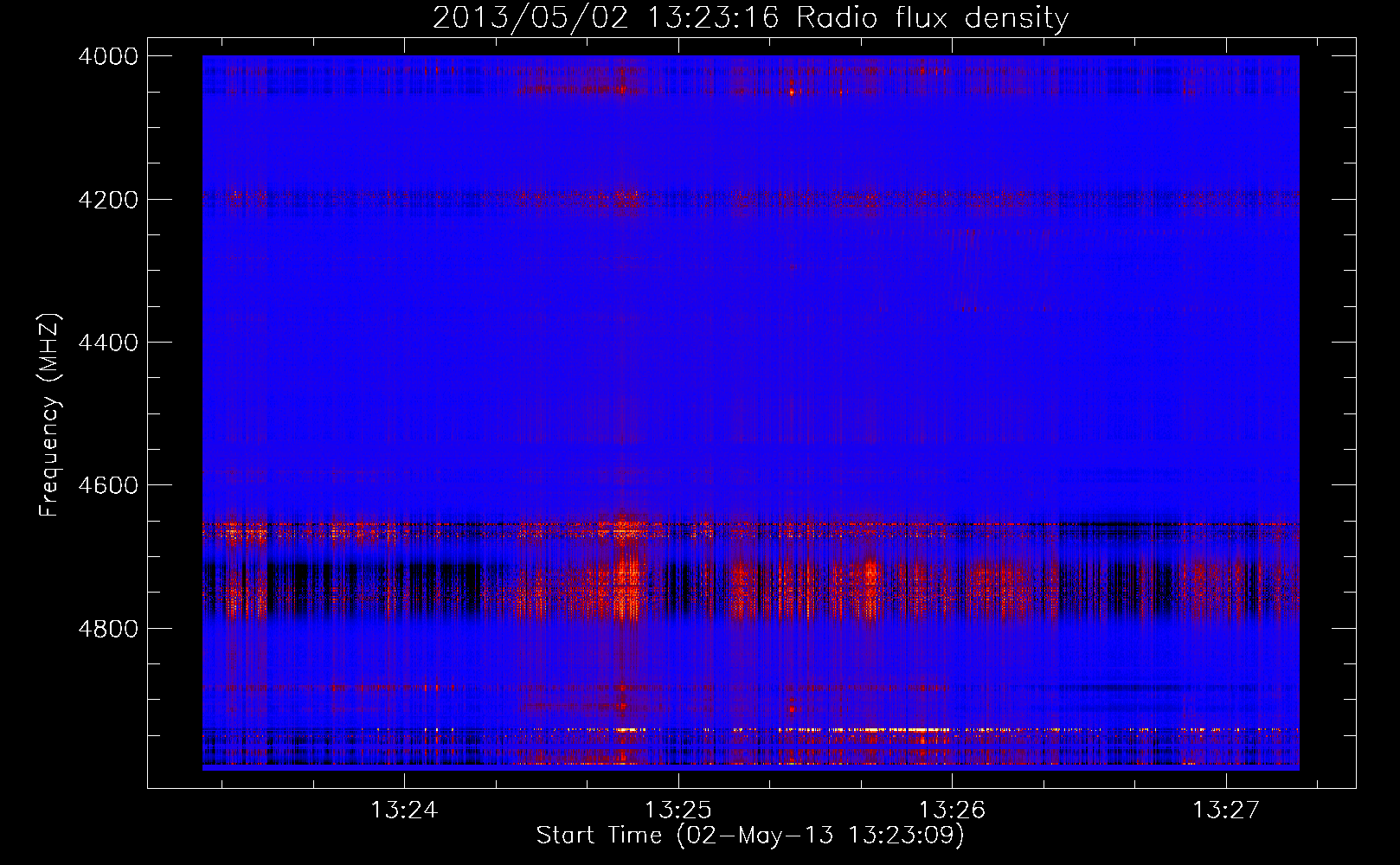Click the 13:25 time tick label
This screenshot has height=865, width=1400.
pos(678,811)
